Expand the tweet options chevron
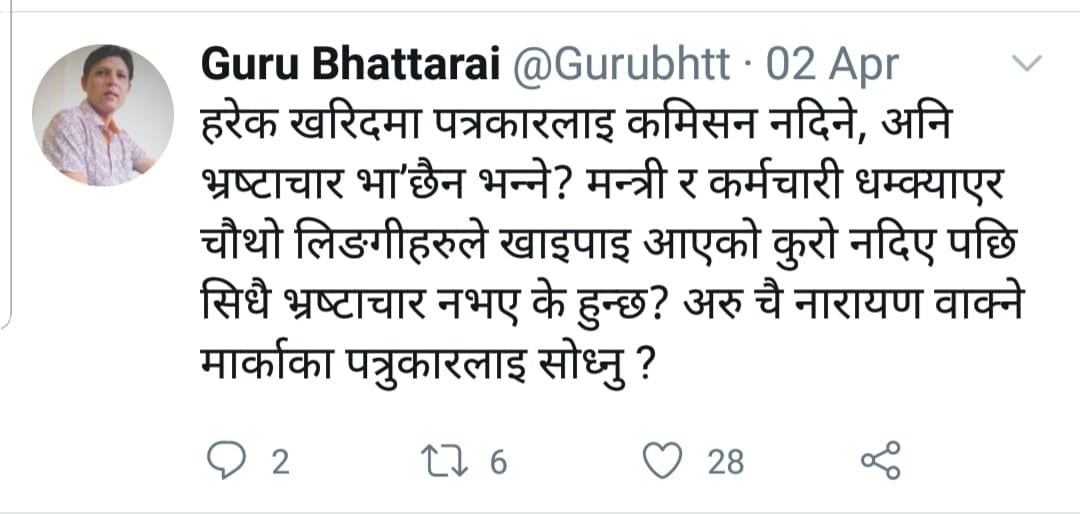This screenshot has width=1080, height=514. (x=1028, y=65)
